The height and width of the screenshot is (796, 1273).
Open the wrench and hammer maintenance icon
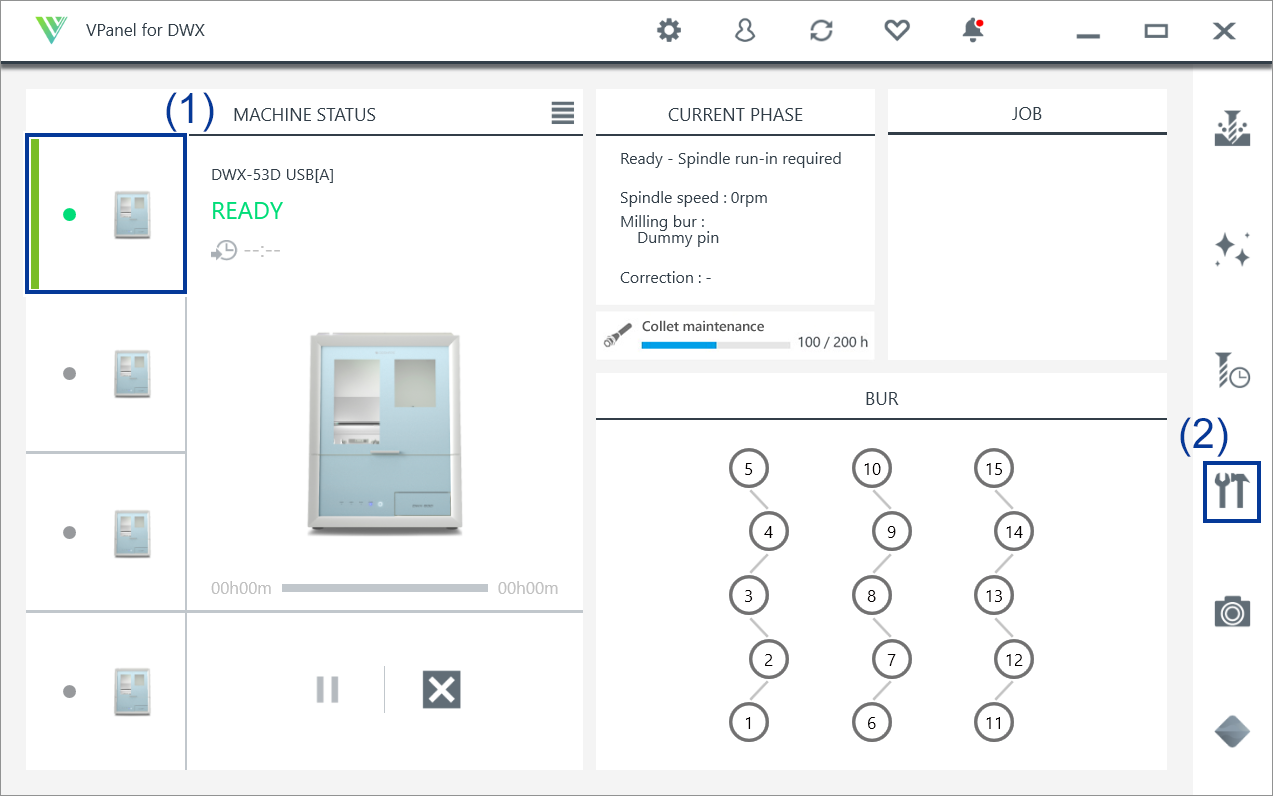click(1232, 491)
